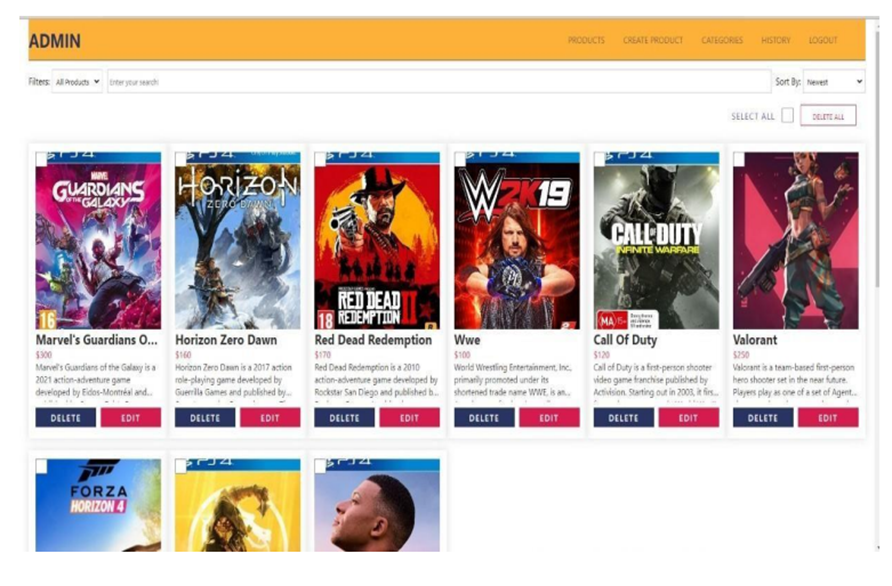This screenshot has width=892, height=586.
Task: Check the Horizon Zero Dawn product checkbox
Action: click(x=181, y=159)
